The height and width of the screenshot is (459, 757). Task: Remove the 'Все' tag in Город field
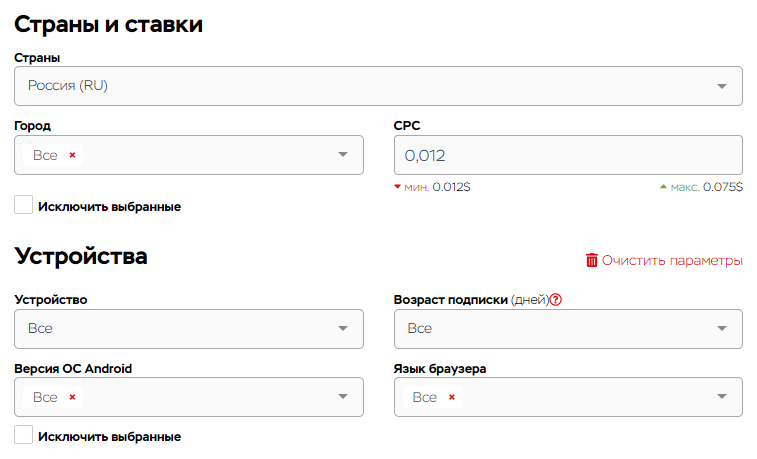click(x=72, y=155)
